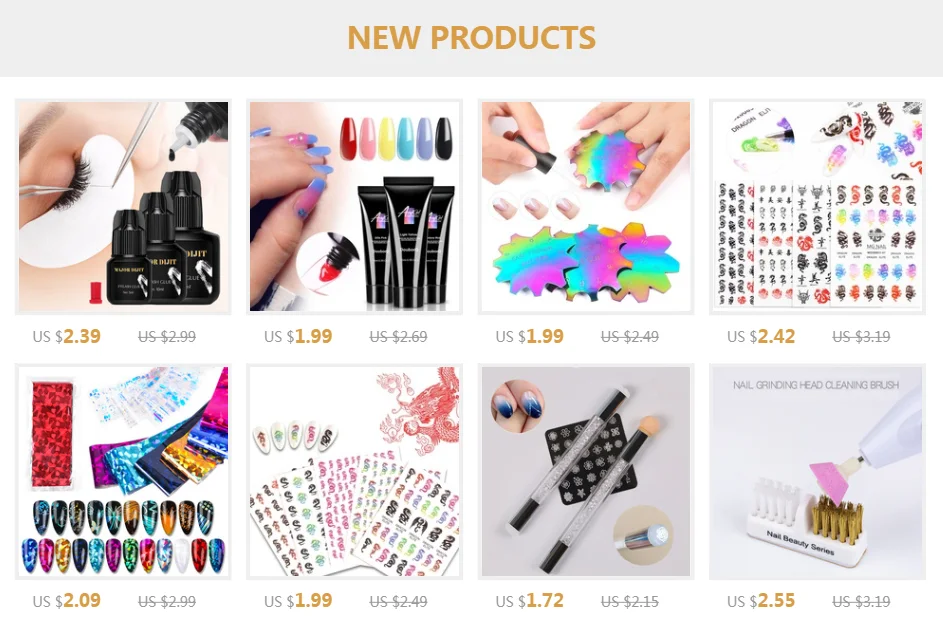Click the US $1.99 price under gel tubes
Viewport: 943px width, 643px height.
(x=298, y=336)
